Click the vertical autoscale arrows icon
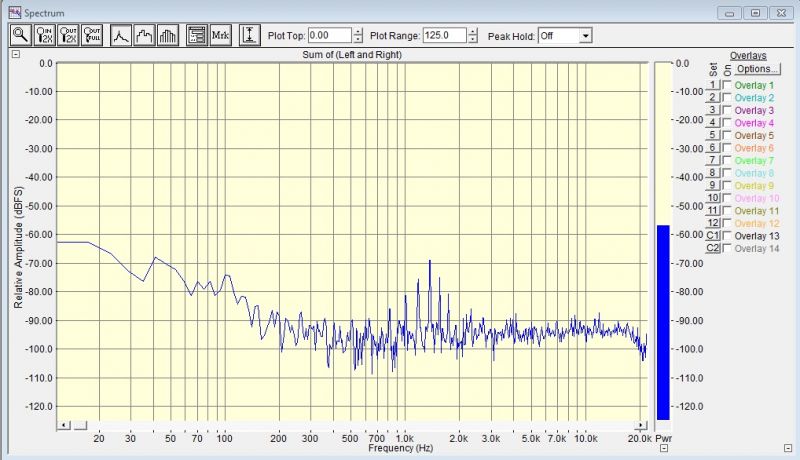 click(x=249, y=35)
